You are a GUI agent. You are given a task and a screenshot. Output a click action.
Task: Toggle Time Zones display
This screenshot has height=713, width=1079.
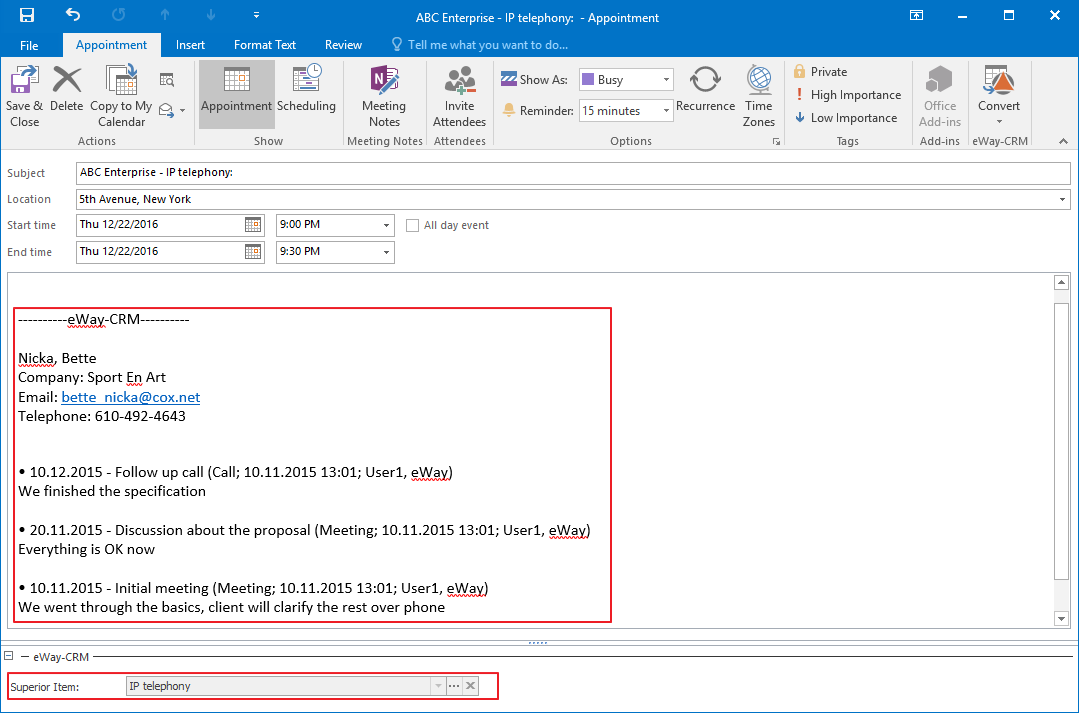click(x=759, y=98)
